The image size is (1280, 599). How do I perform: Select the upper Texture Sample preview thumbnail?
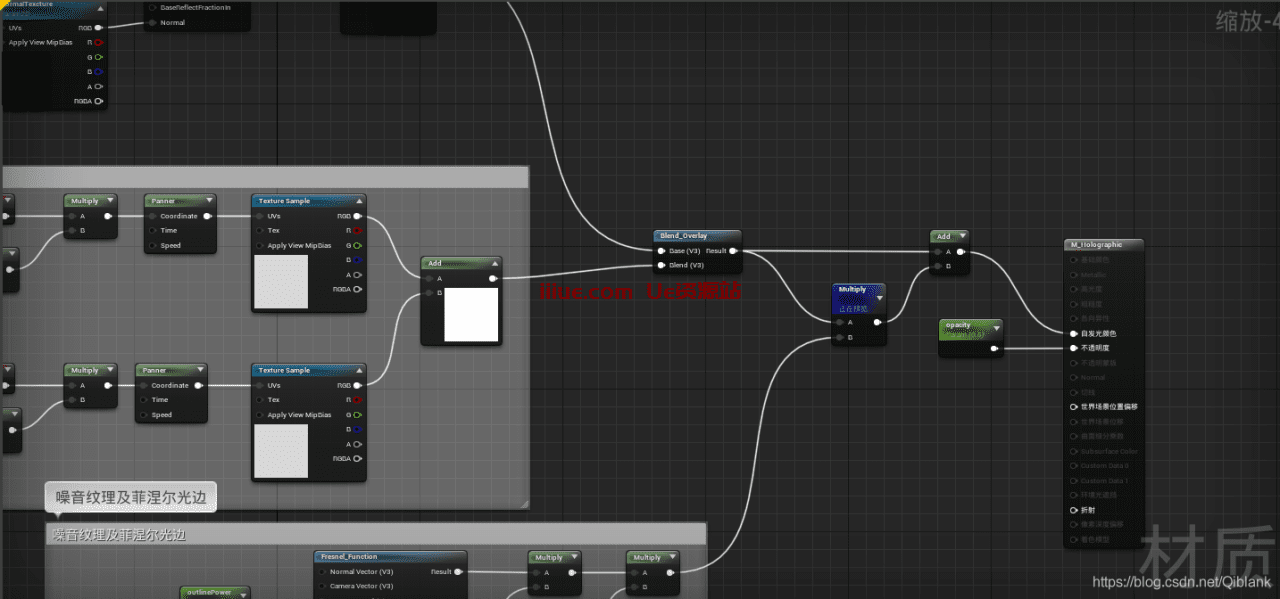pyautogui.click(x=281, y=281)
